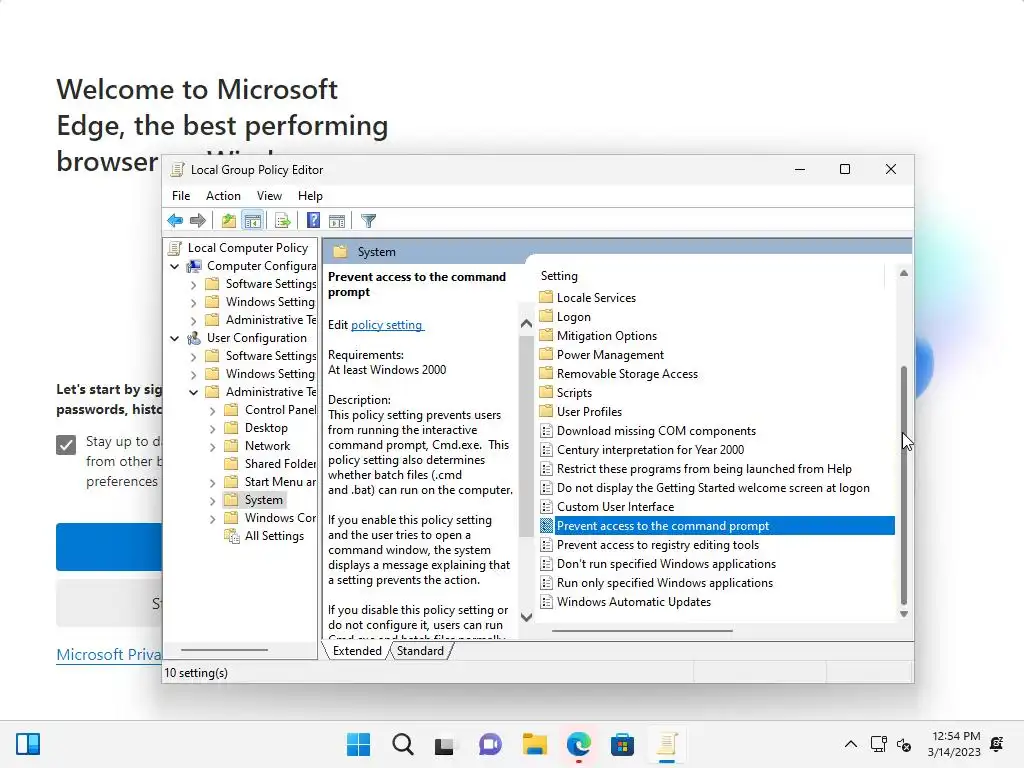Click the settings list vertical scrollbar thumb
This screenshot has width=1024, height=768.
pyautogui.click(x=904, y=483)
